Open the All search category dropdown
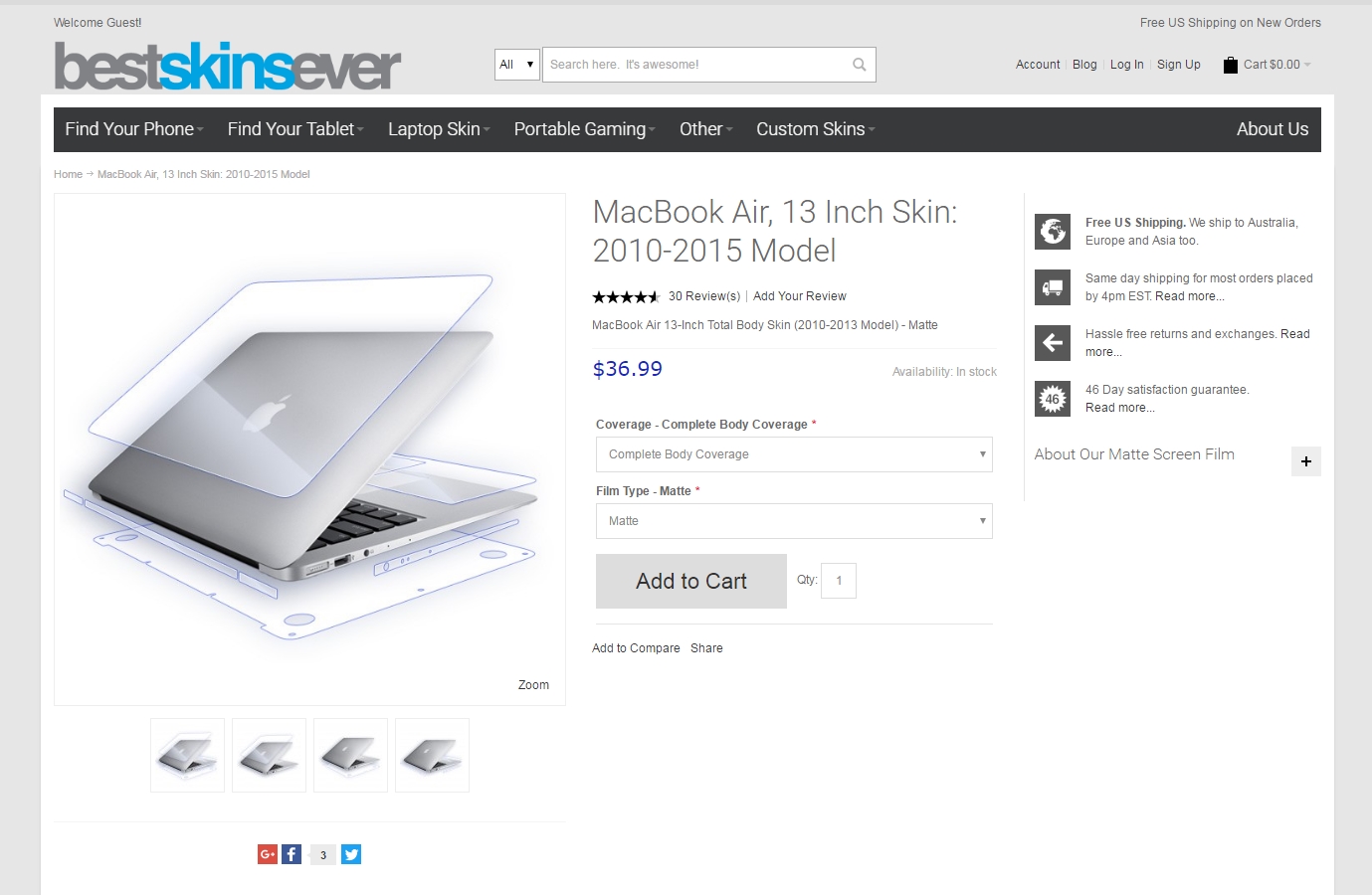 tap(517, 65)
